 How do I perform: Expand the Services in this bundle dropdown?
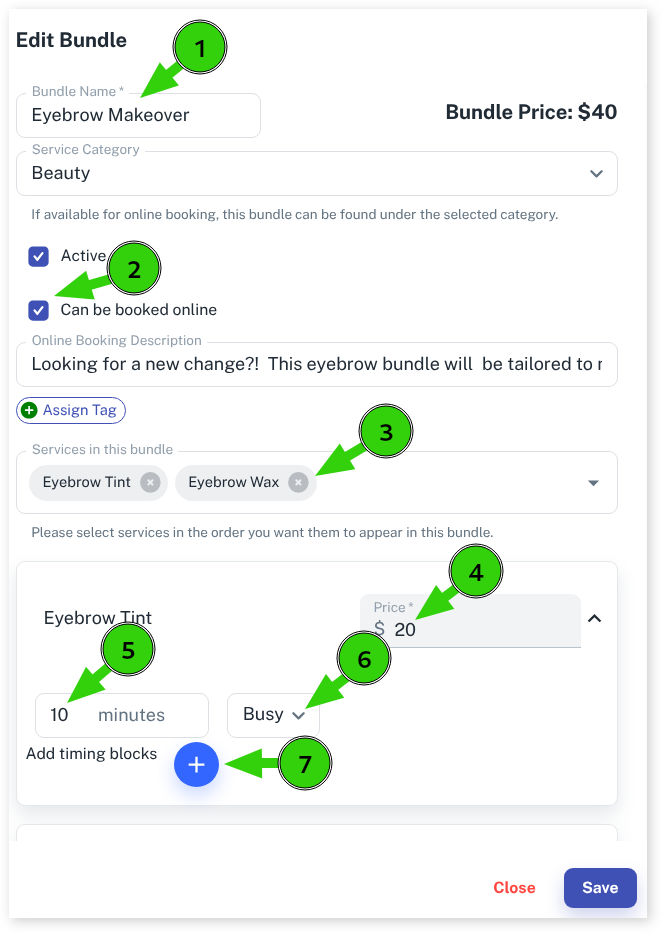[x=593, y=483]
